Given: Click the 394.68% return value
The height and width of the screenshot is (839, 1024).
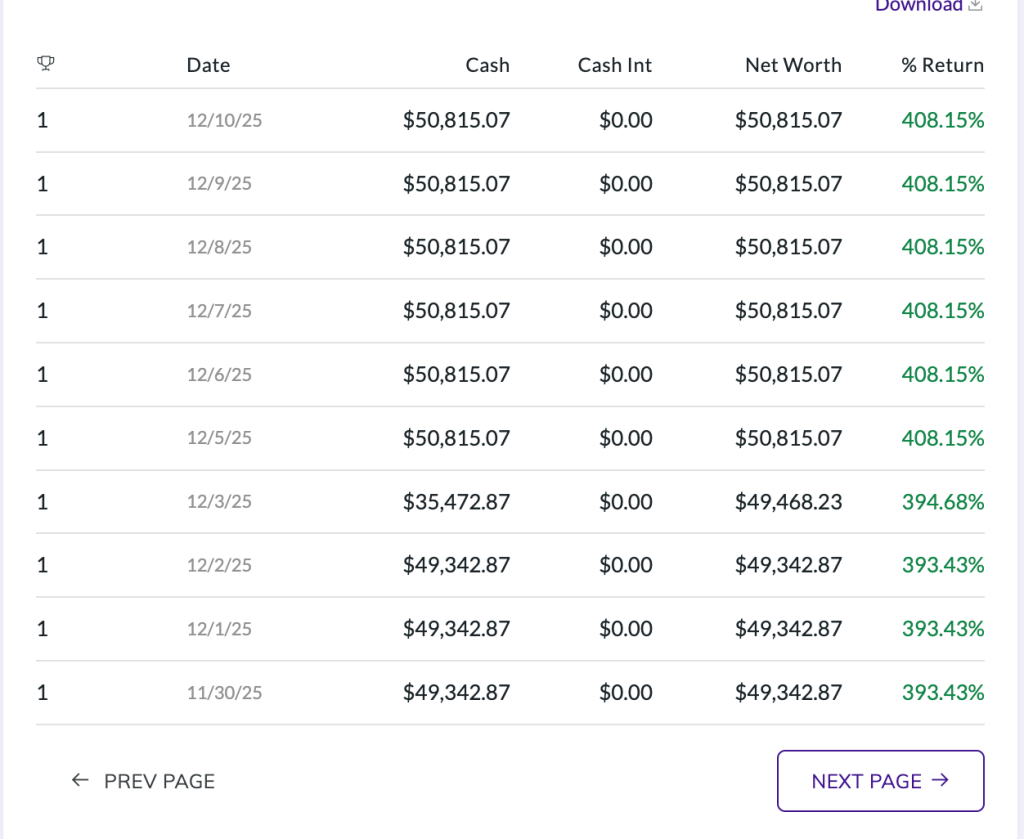Looking at the screenshot, I should click(x=942, y=502).
